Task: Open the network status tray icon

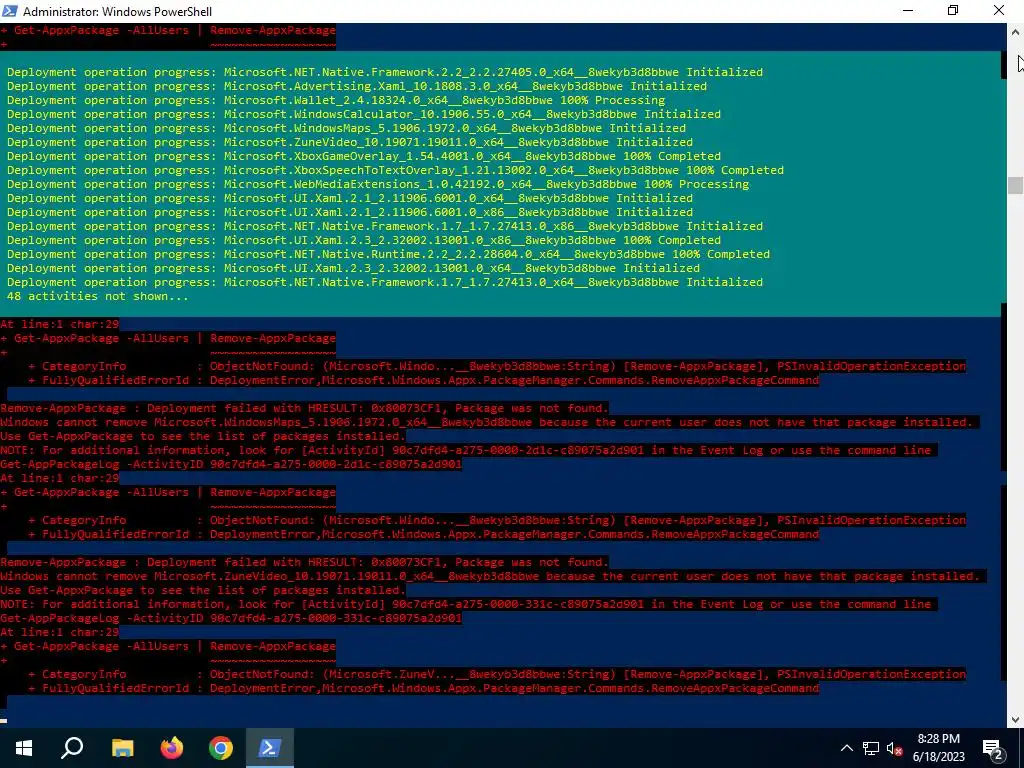Action: pos(871,748)
